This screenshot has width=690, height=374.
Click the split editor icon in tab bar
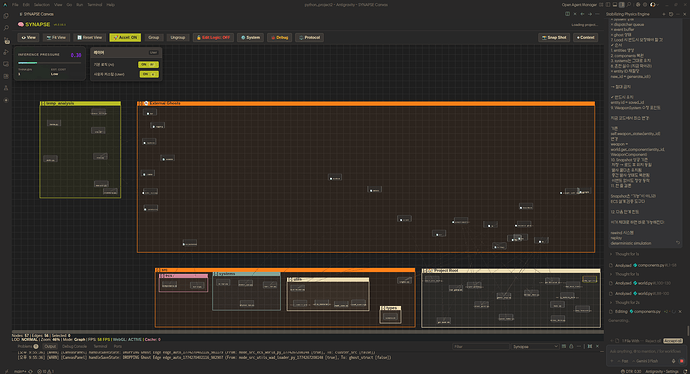click(x=567, y=14)
